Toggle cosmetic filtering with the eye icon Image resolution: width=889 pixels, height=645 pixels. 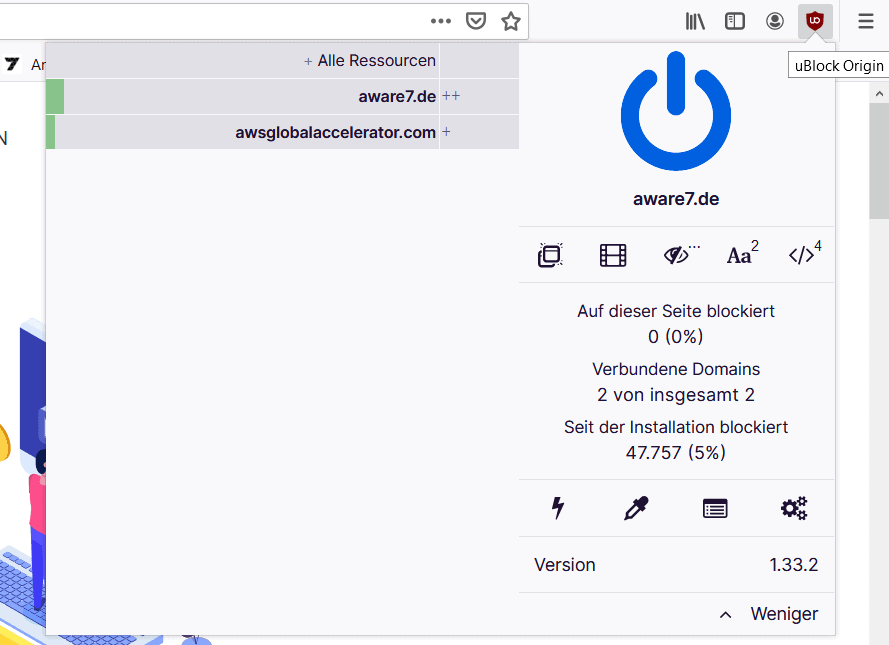tap(675, 255)
